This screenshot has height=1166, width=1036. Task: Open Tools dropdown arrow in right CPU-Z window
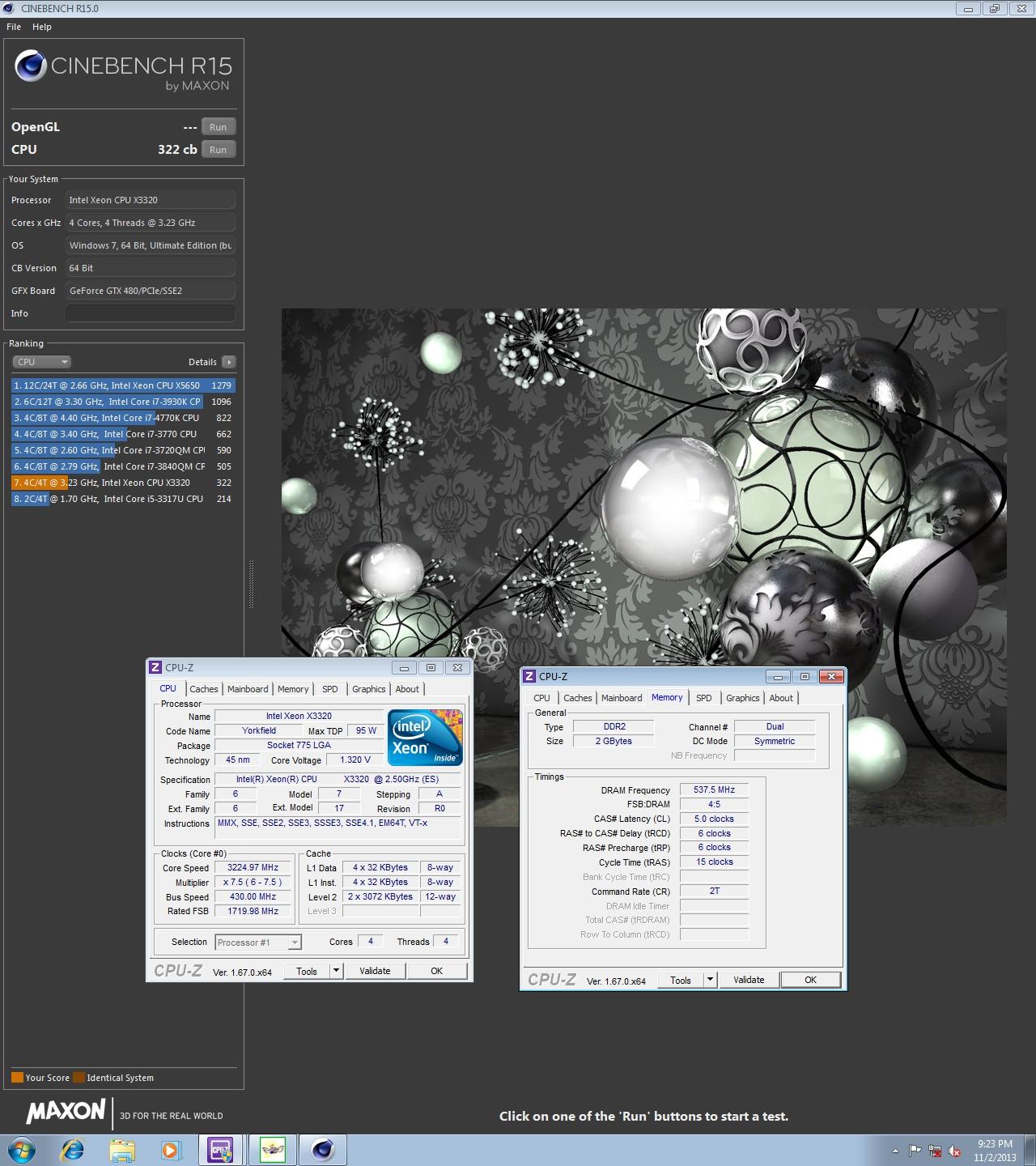coord(711,980)
